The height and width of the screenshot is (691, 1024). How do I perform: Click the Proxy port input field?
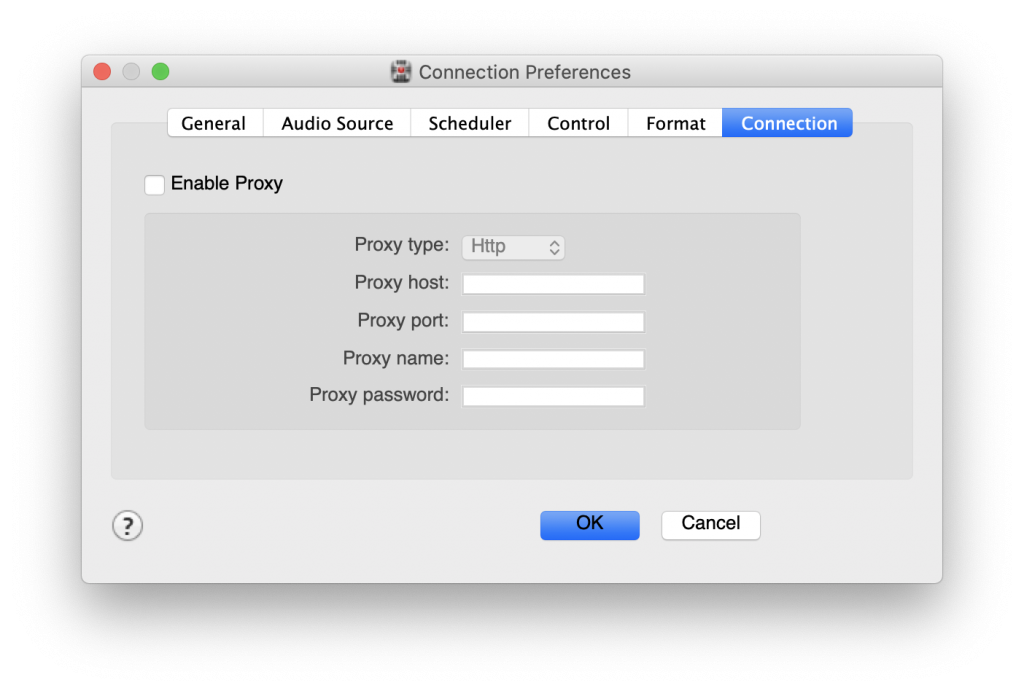[x=553, y=322]
